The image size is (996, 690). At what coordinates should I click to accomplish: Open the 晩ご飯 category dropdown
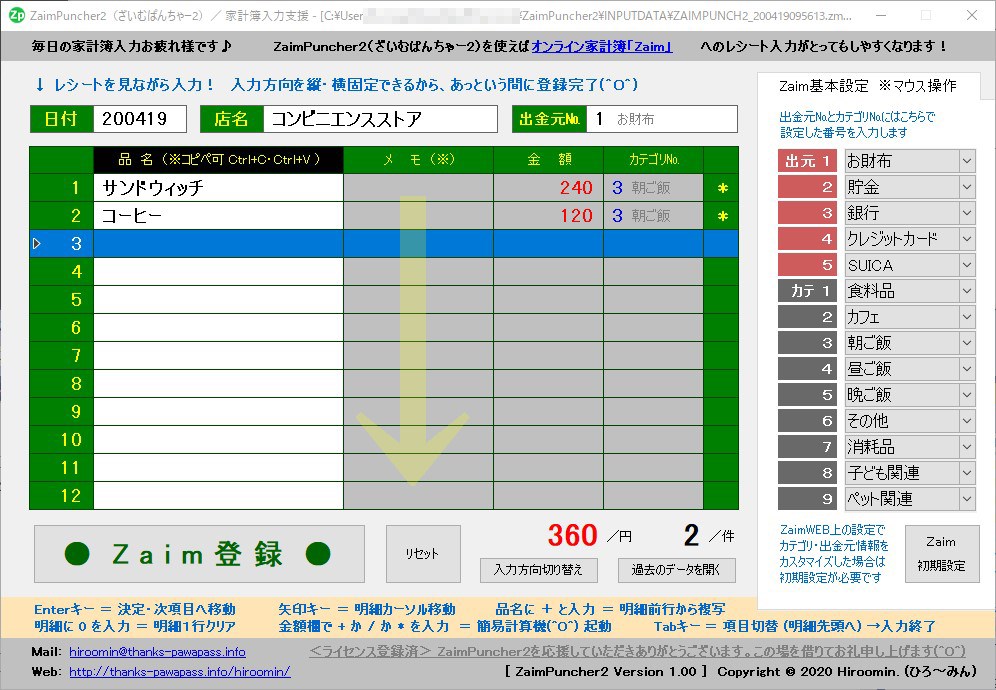pyautogui.click(x=967, y=395)
